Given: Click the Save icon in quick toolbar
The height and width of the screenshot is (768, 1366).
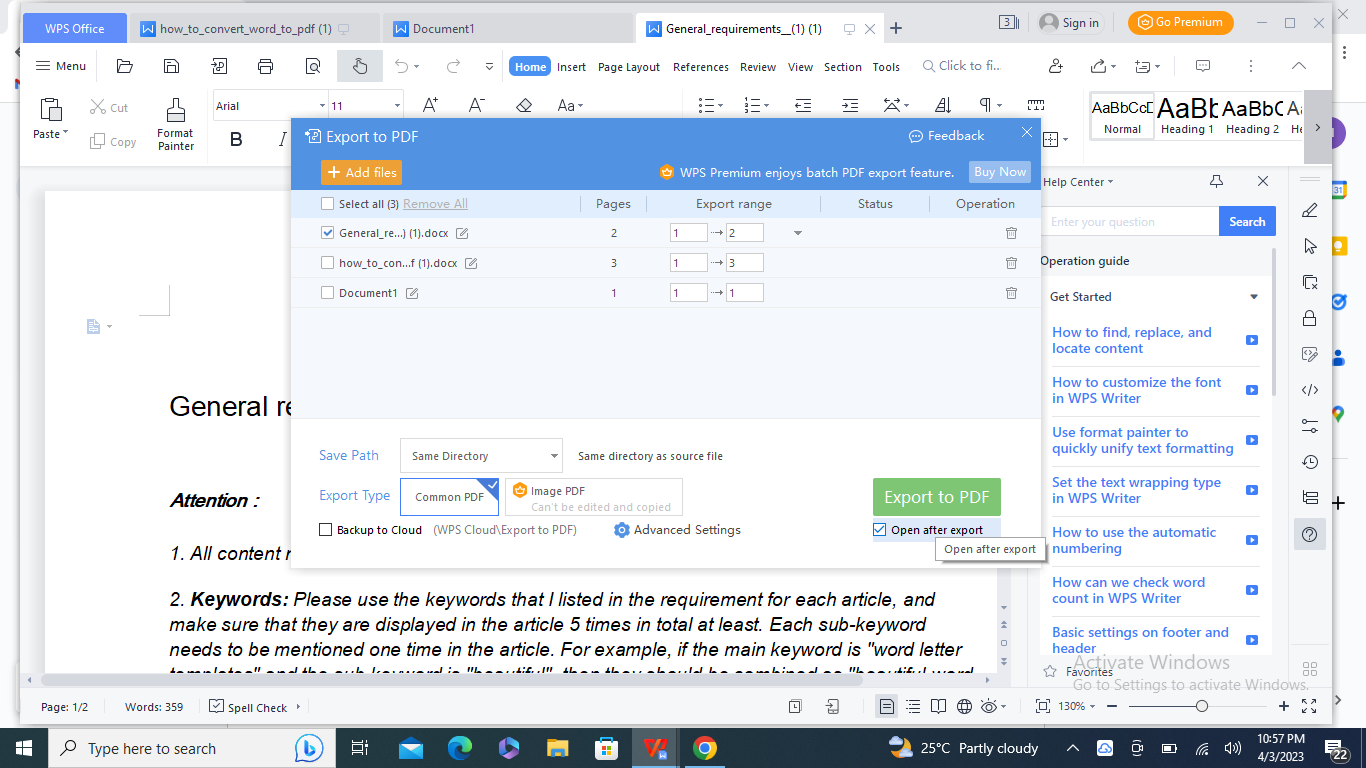Looking at the screenshot, I should pos(172,66).
